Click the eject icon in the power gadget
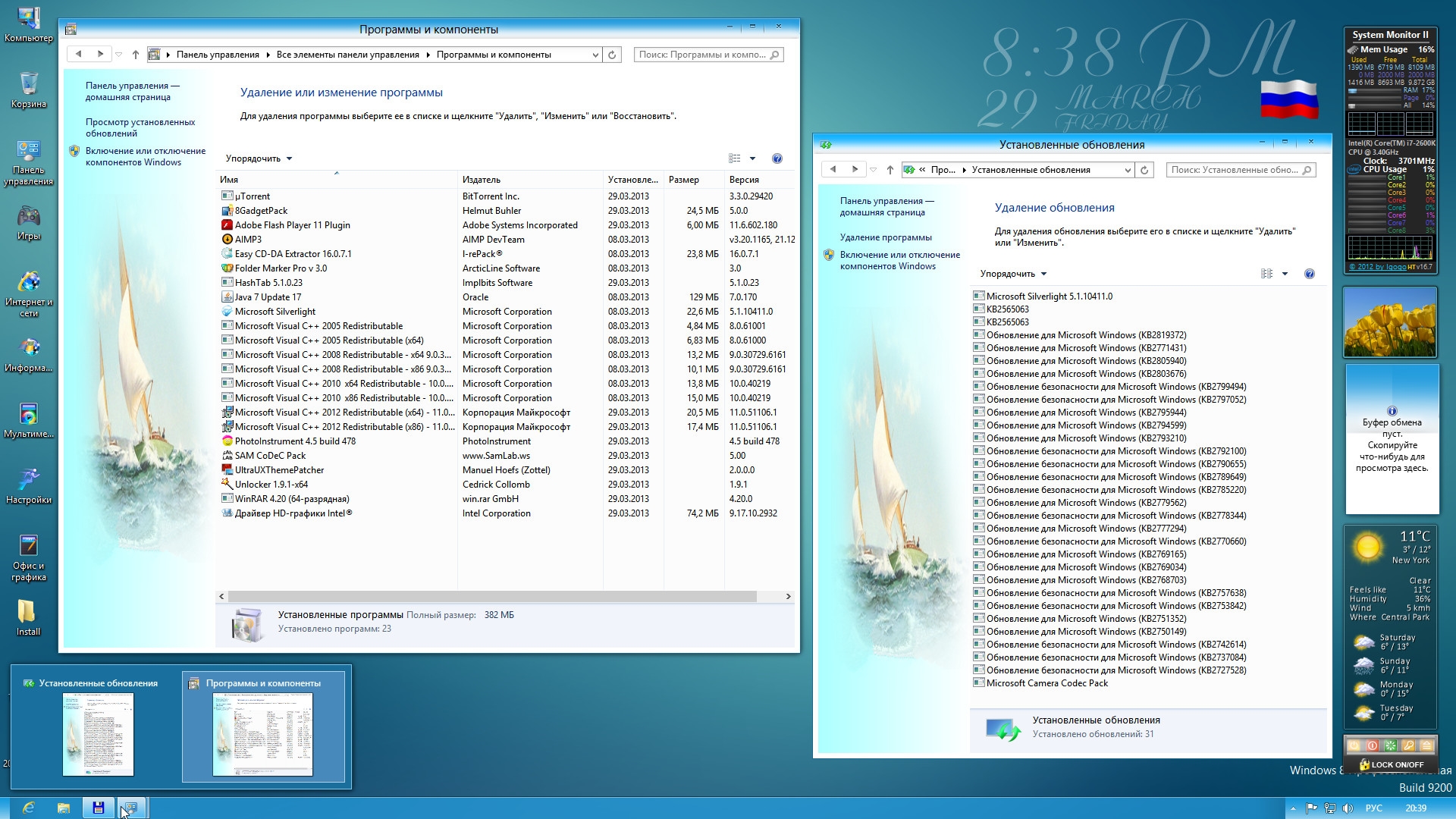This screenshot has width=1456, height=819. (1426, 745)
